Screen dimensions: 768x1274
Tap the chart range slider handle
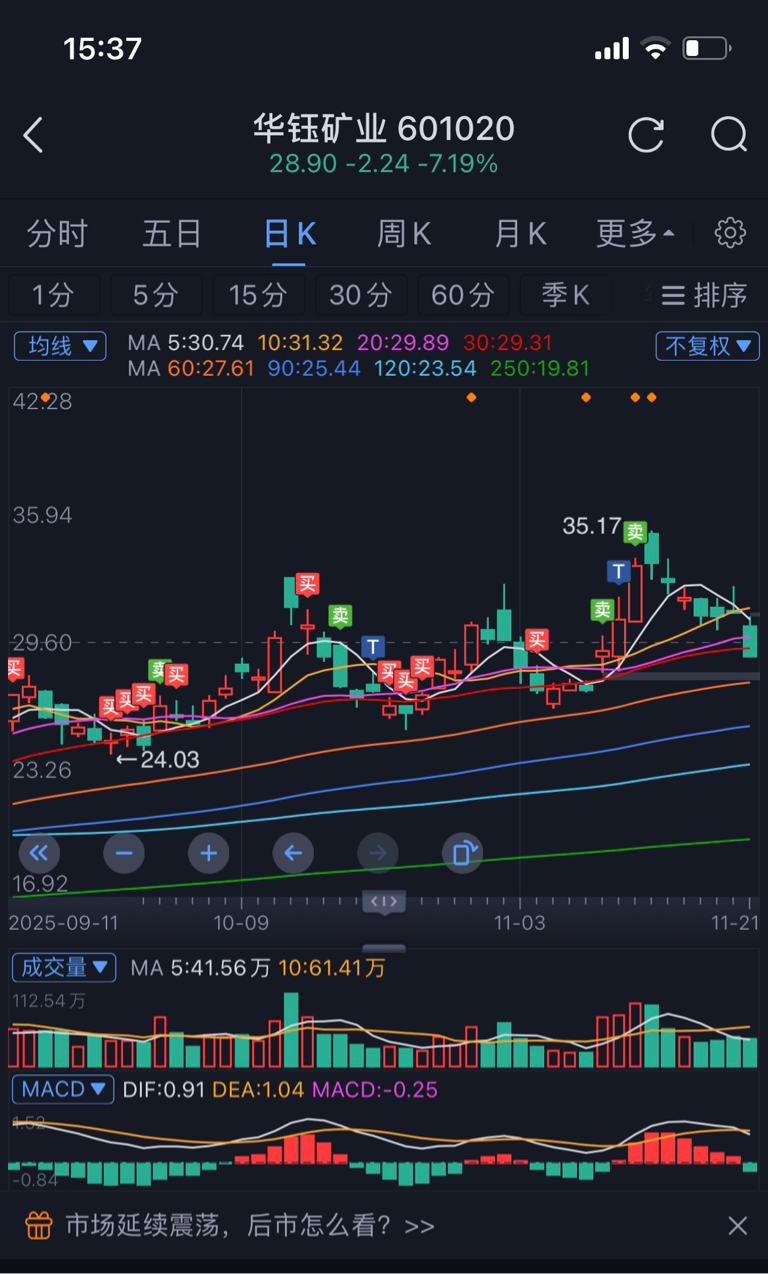coord(384,902)
